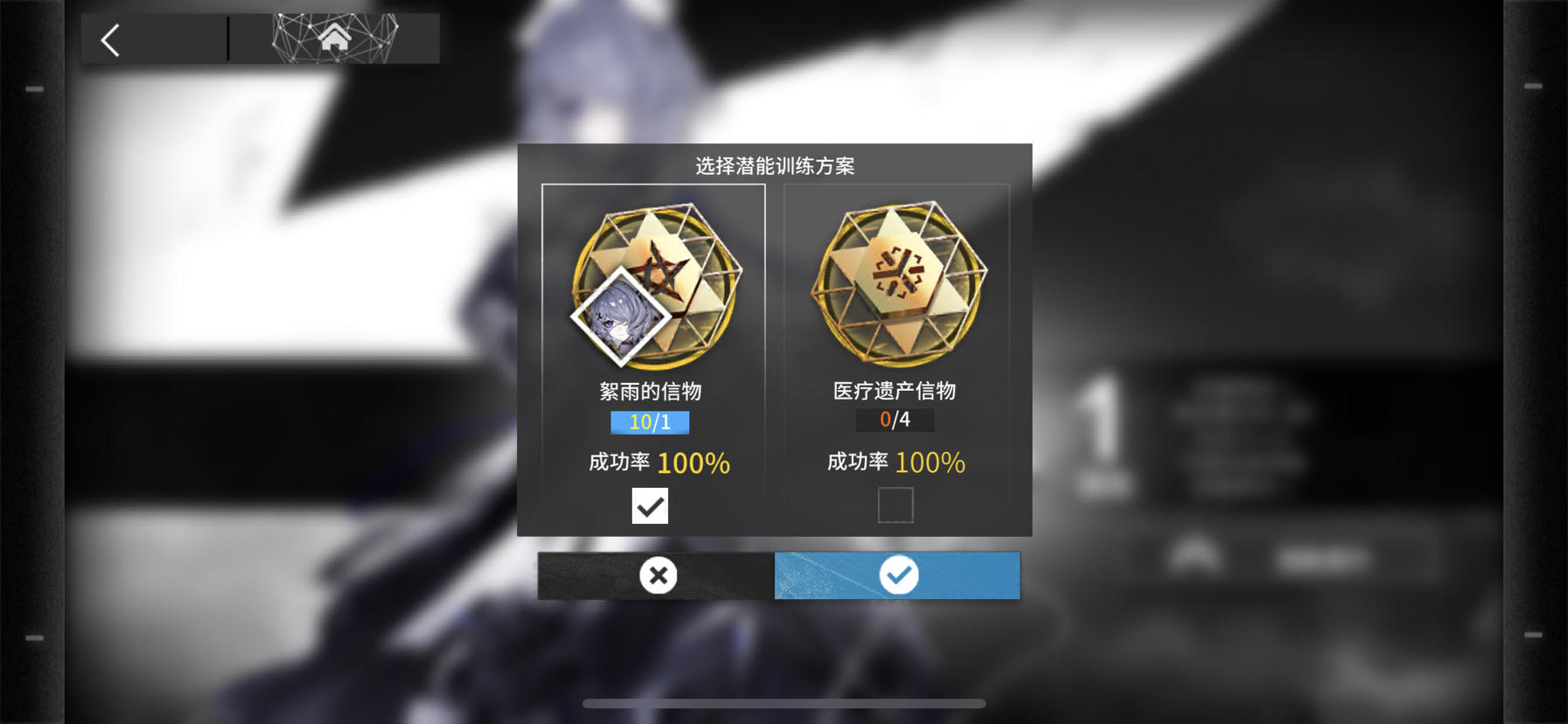Click the bottom home indicator bar
1568x724 pixels.
(784, 703)
